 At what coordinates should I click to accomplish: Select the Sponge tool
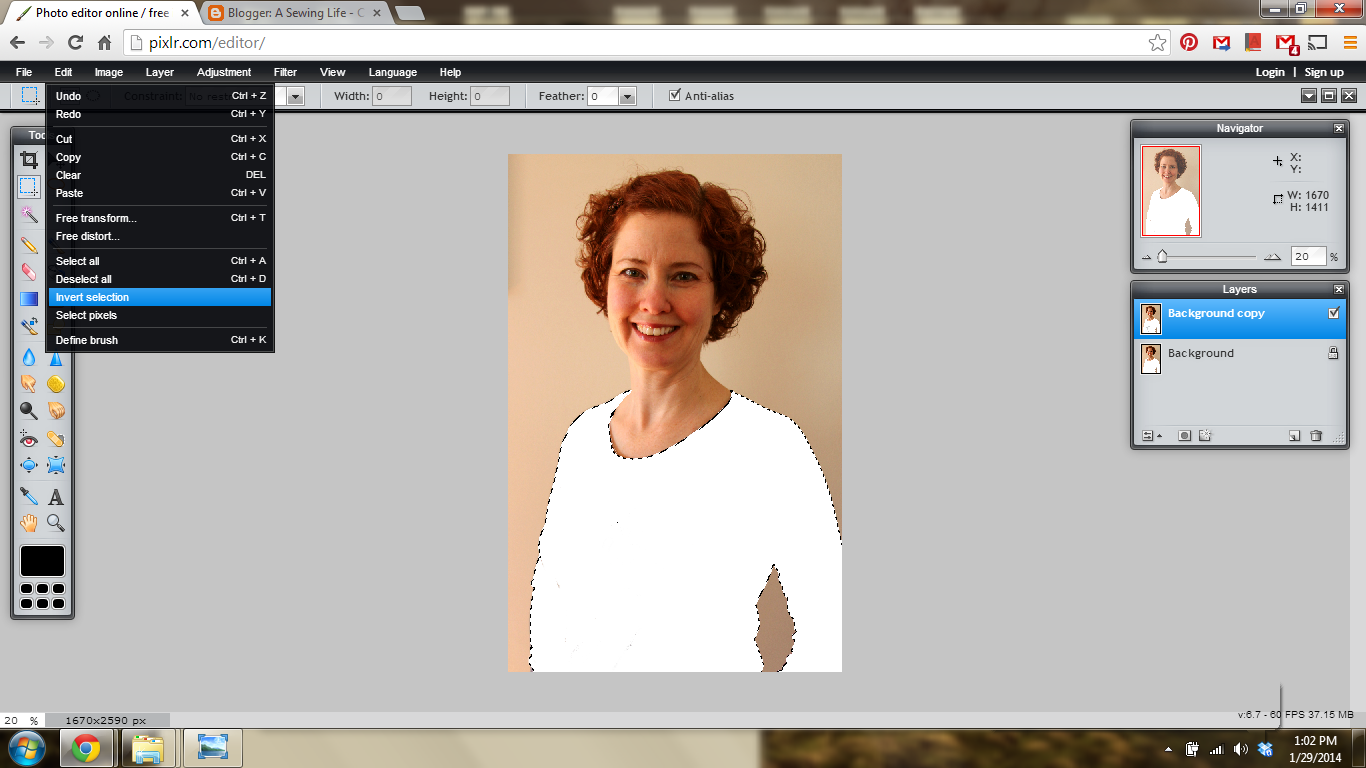[56, 383]
